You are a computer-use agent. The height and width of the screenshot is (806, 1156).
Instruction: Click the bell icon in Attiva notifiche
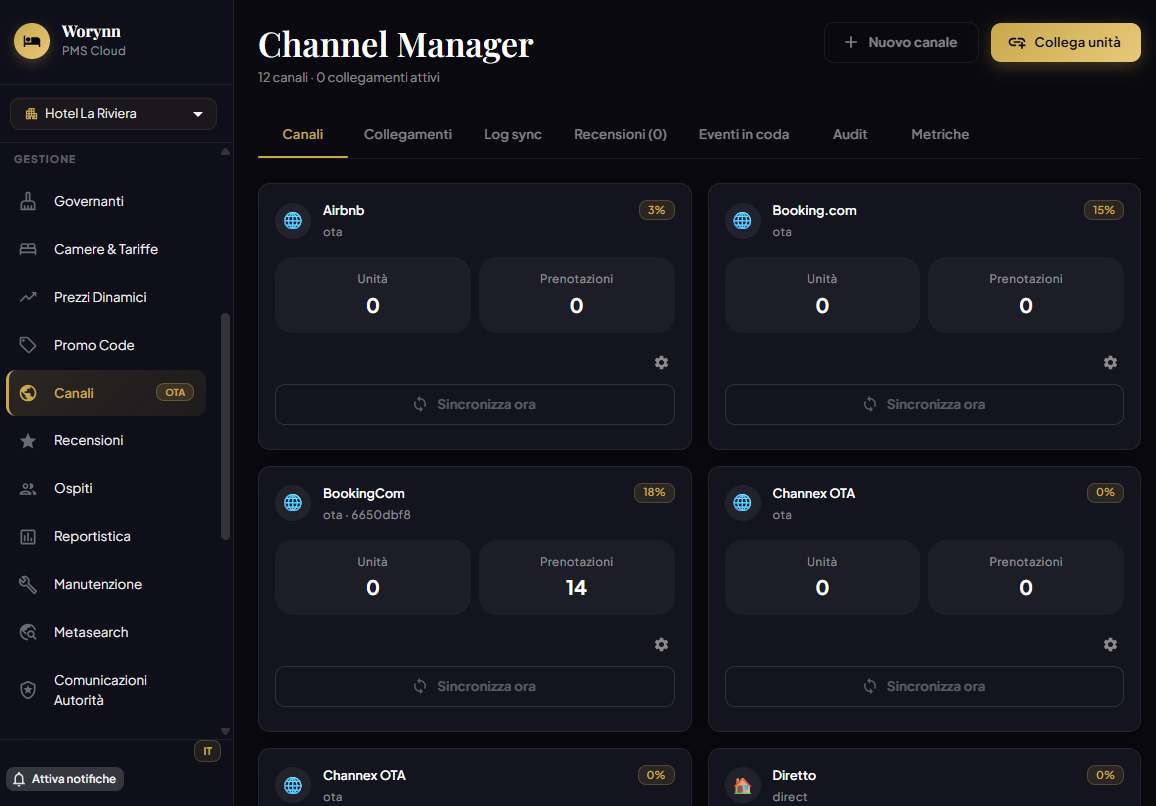pyautogui.click(x=19, y=779)
